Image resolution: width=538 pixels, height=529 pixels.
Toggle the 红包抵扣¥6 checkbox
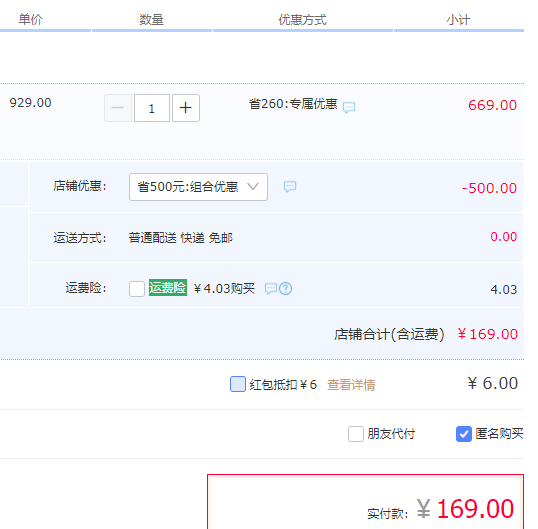(238, 384)
